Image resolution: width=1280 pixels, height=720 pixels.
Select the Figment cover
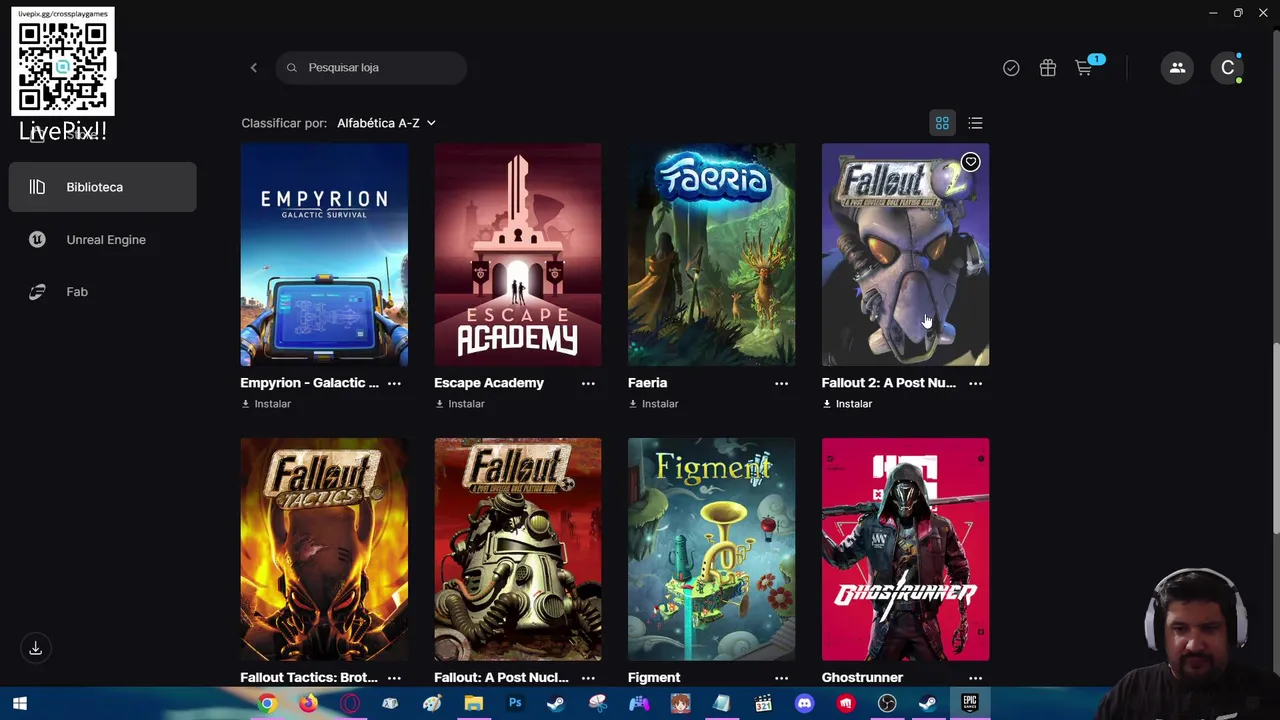(711, 549)
